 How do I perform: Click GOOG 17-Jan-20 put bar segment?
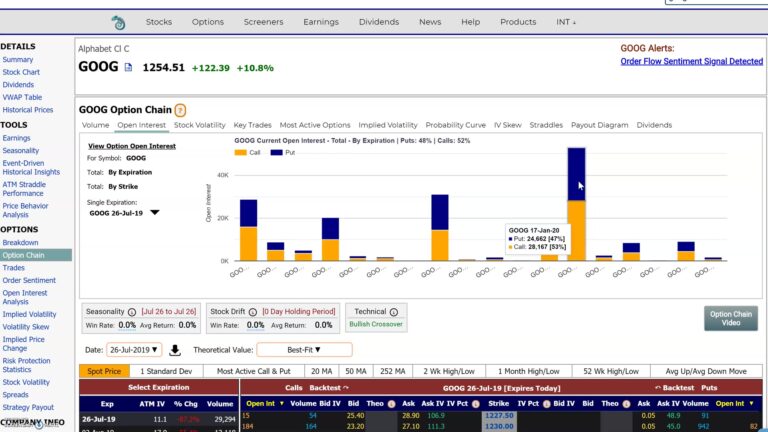click(576, 174)
